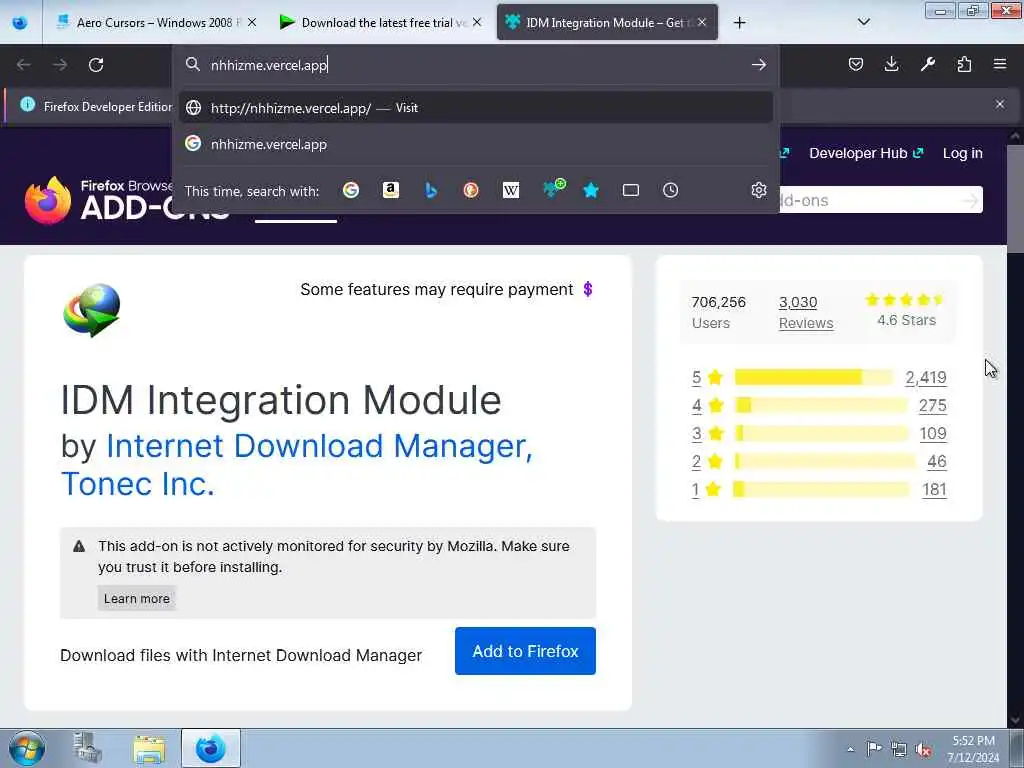This screenshot has width=1024, height=768.
Task: Open the 181 one-star reviews count
Action: pos(934,490)
